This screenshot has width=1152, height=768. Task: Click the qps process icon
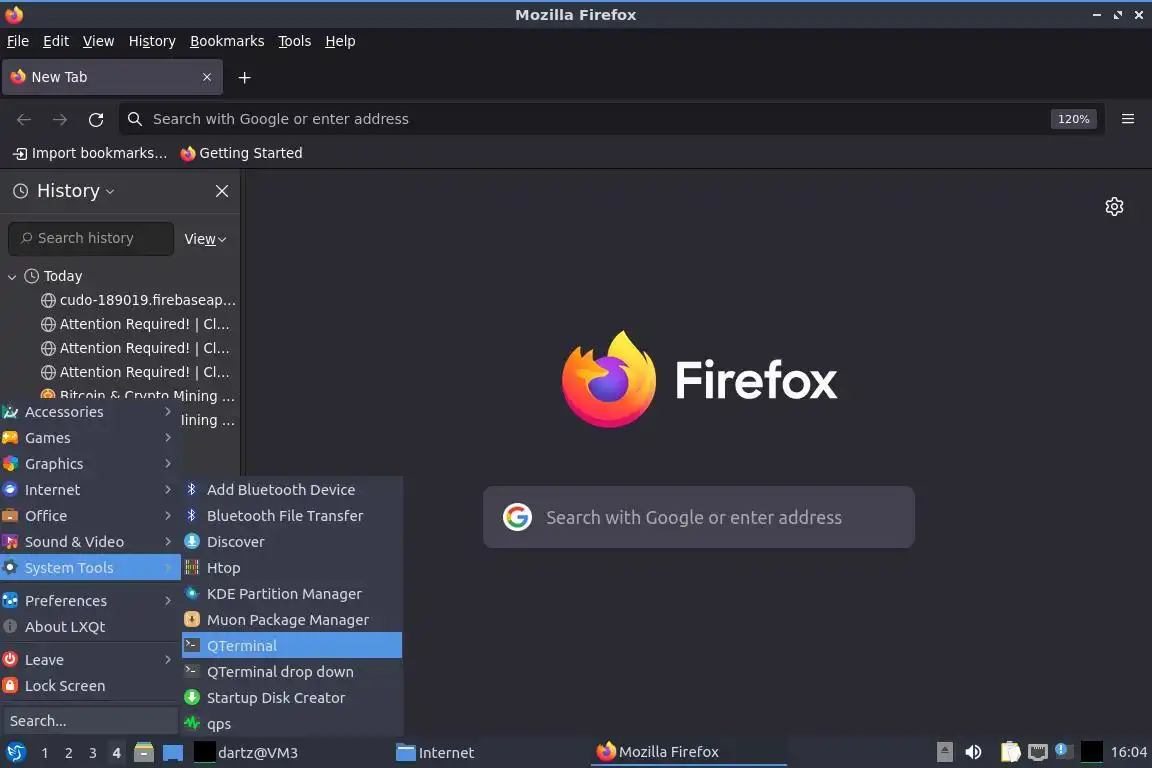coord(192,723)
